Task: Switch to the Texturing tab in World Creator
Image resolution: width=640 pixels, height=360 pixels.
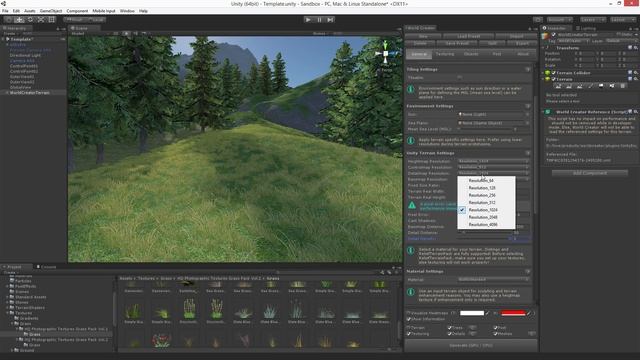Action: 445,54
